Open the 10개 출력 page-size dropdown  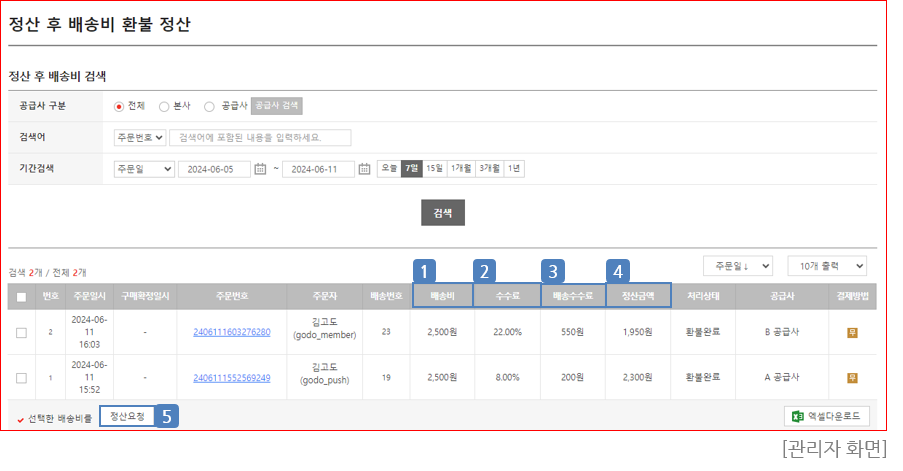[826, 266]
